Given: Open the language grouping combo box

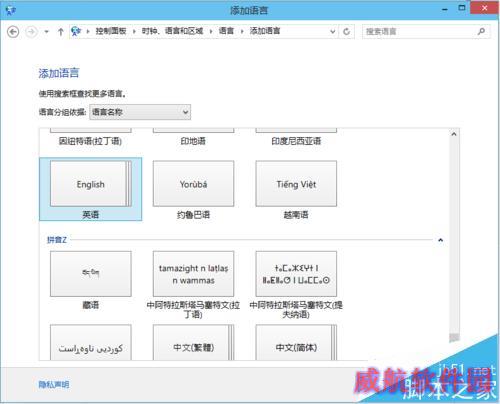Looking at the screenshot, I should (140, 112).
